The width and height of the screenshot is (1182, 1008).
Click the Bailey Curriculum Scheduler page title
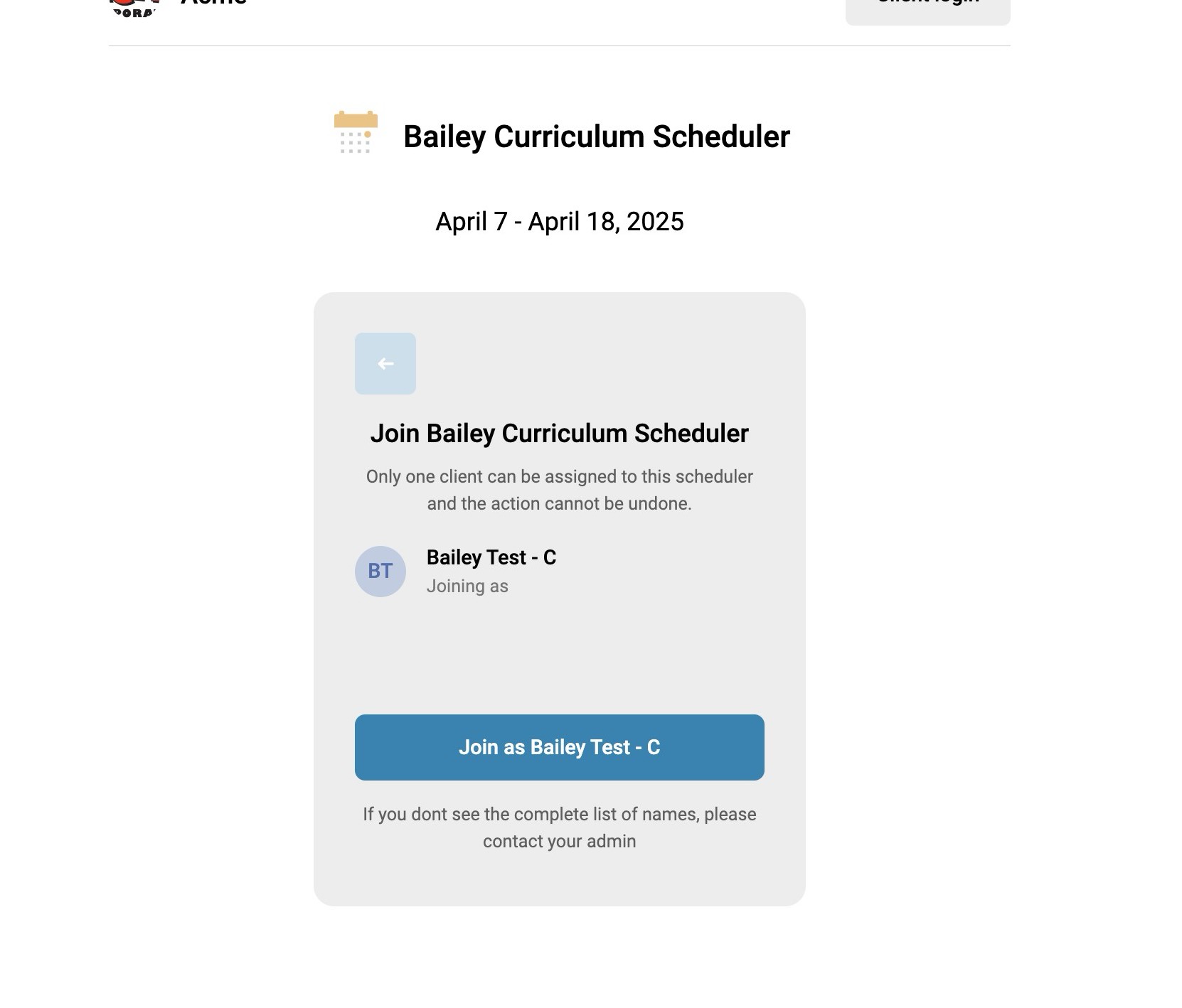[596, 136]
